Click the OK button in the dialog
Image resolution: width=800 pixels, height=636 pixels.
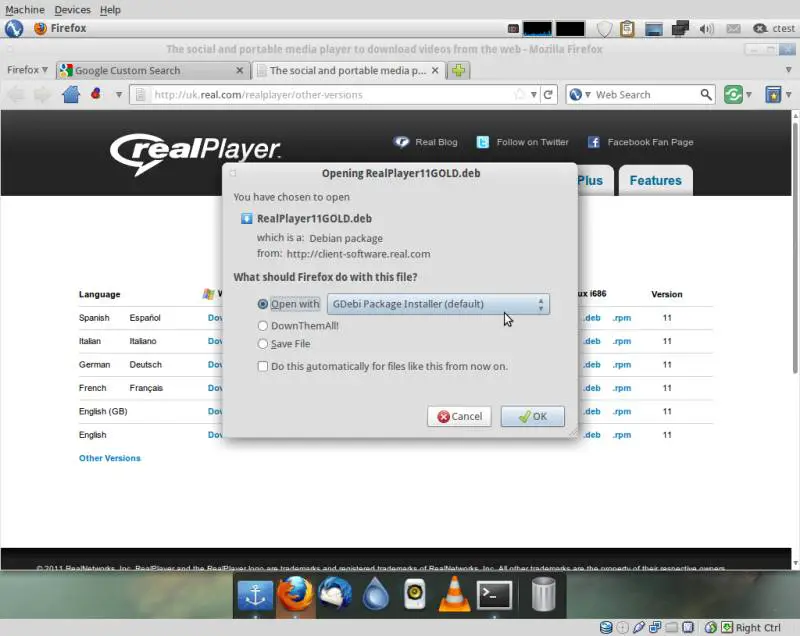533,416
